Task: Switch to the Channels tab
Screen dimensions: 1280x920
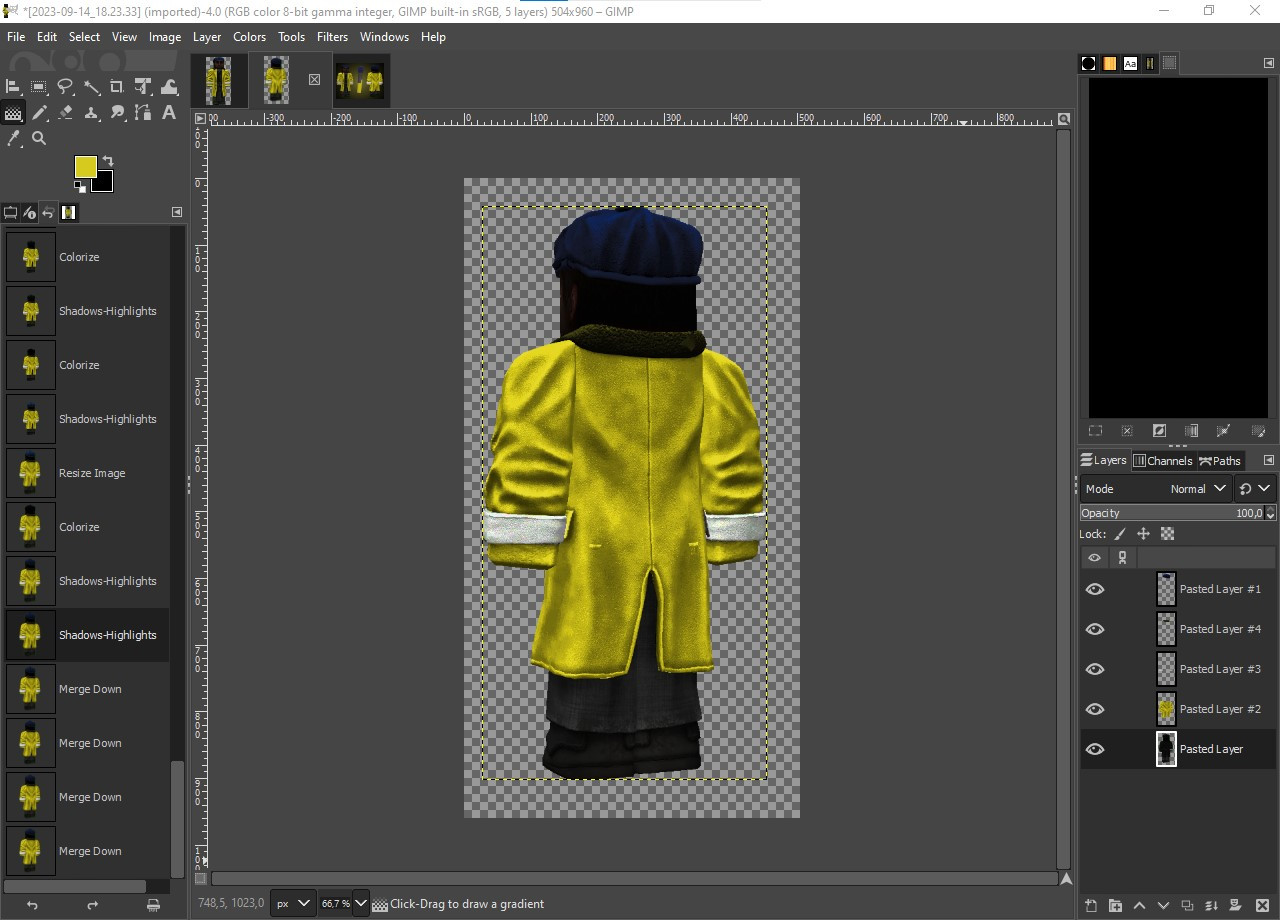Action: pyautogui.click(x=1163, y=461)
